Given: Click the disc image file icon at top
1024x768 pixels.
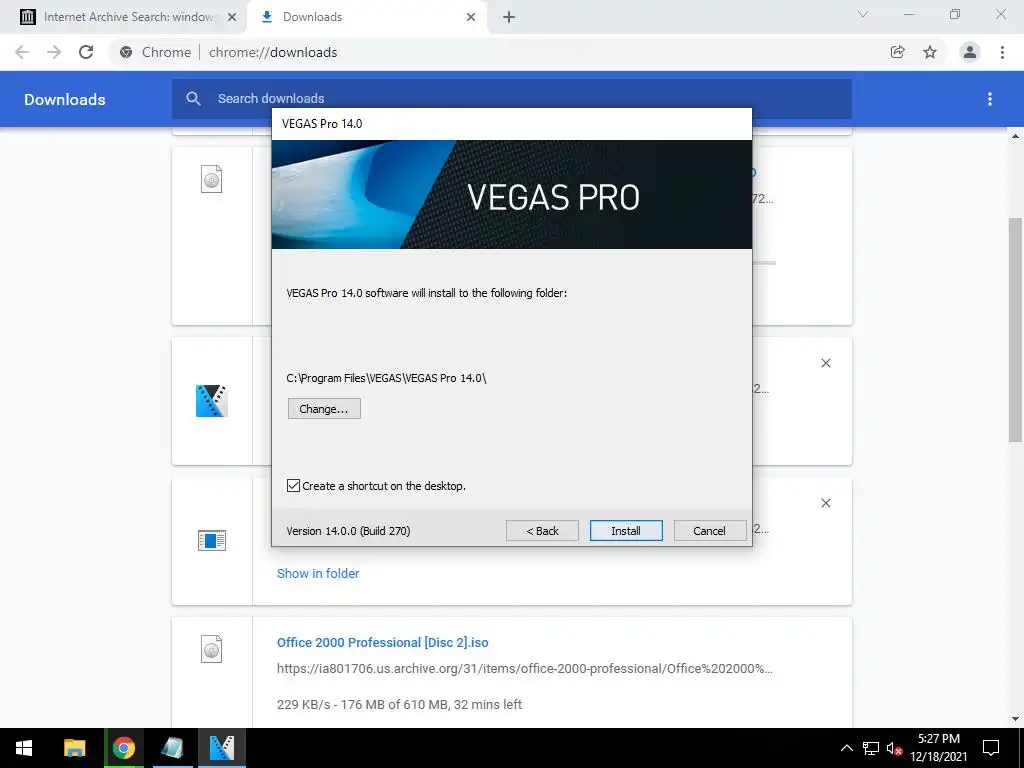Looking at the screenshot, I should [x=212, y=179].
